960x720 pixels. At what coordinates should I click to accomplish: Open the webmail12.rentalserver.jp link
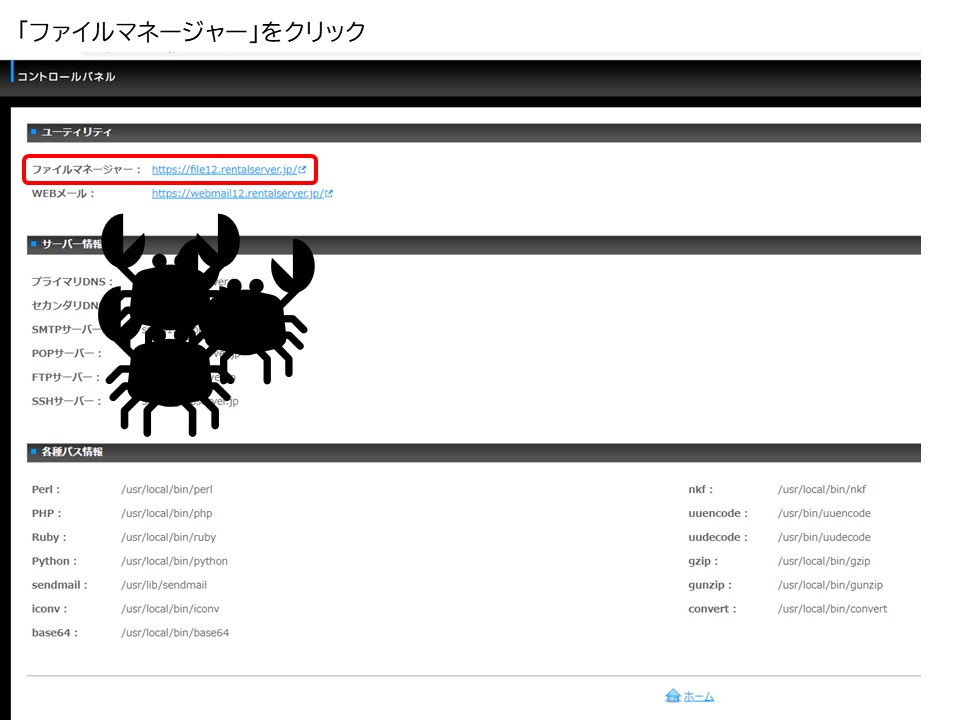pyautogui.click(x=238, y=193)
